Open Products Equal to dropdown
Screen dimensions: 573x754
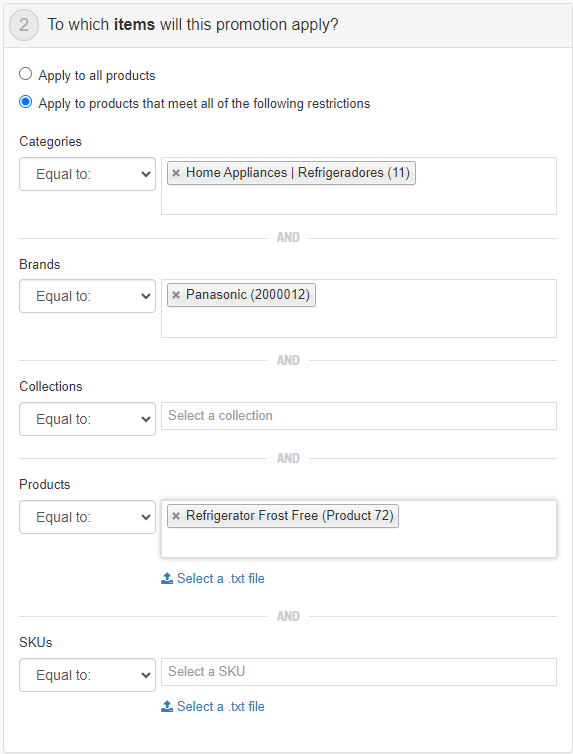coord(87,517)
